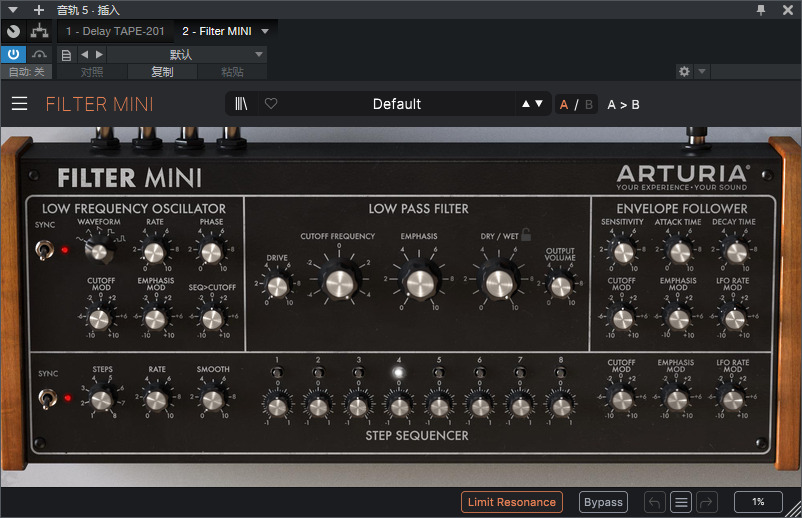Screen dimensions: 802x518
Task: Click the step 8 LED button
Action: point(561,372)
